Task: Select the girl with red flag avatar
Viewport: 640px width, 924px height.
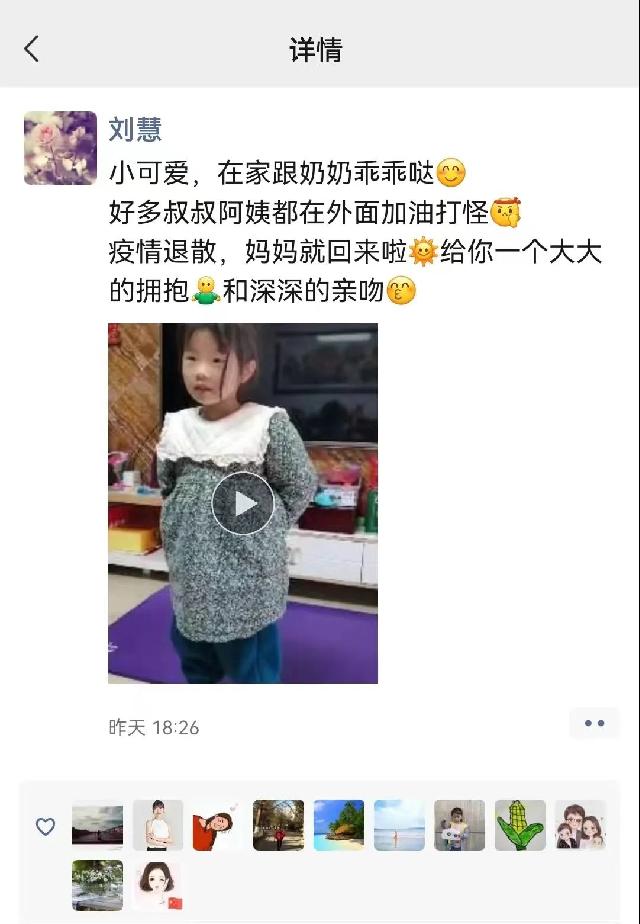Action: (x=158, y=885)
